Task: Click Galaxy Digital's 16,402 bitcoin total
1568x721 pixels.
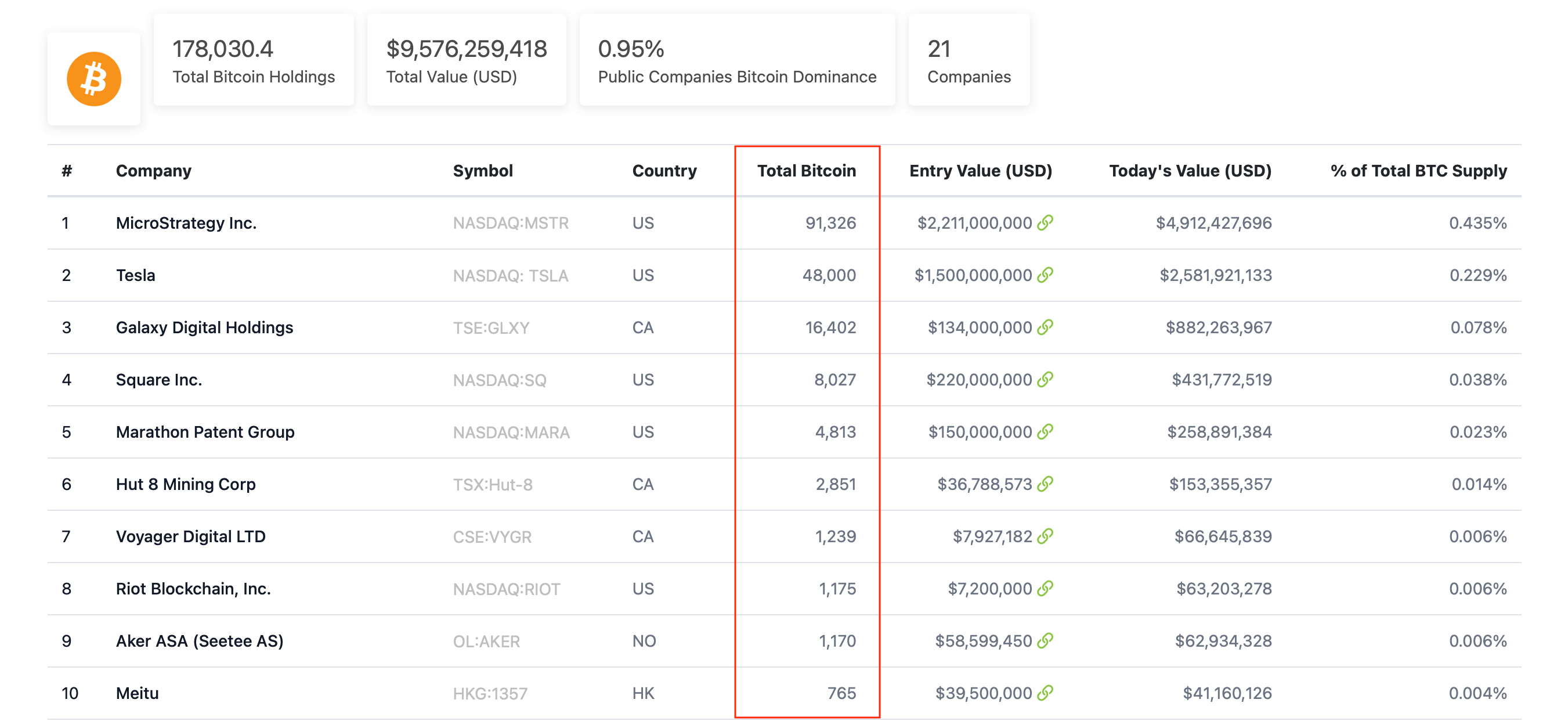Action: [830, 327]
